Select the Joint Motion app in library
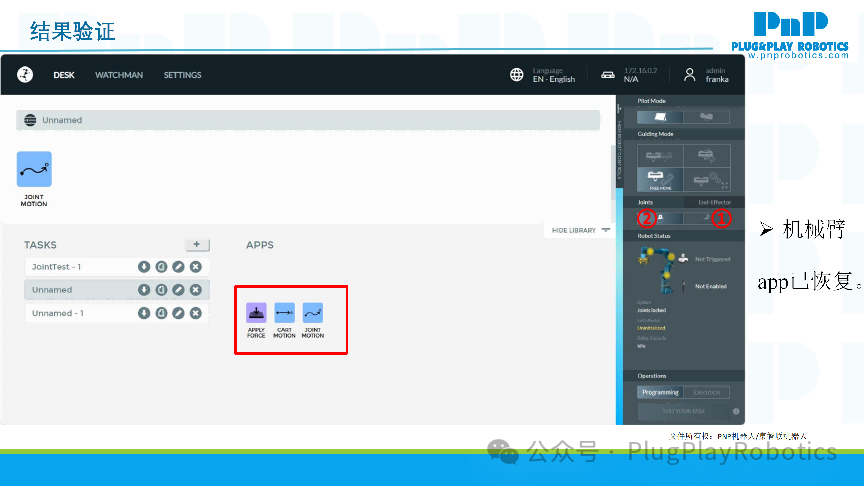 click(x=313, y=313)
